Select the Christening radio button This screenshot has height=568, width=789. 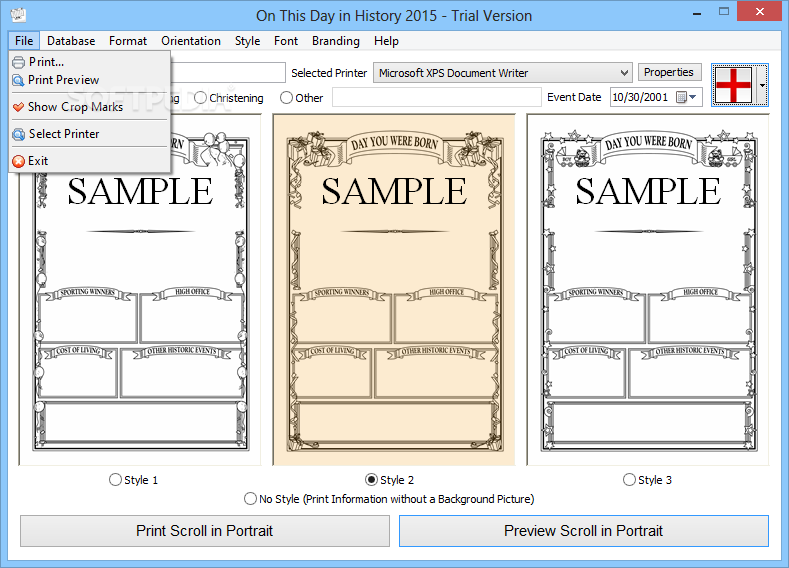200,98
